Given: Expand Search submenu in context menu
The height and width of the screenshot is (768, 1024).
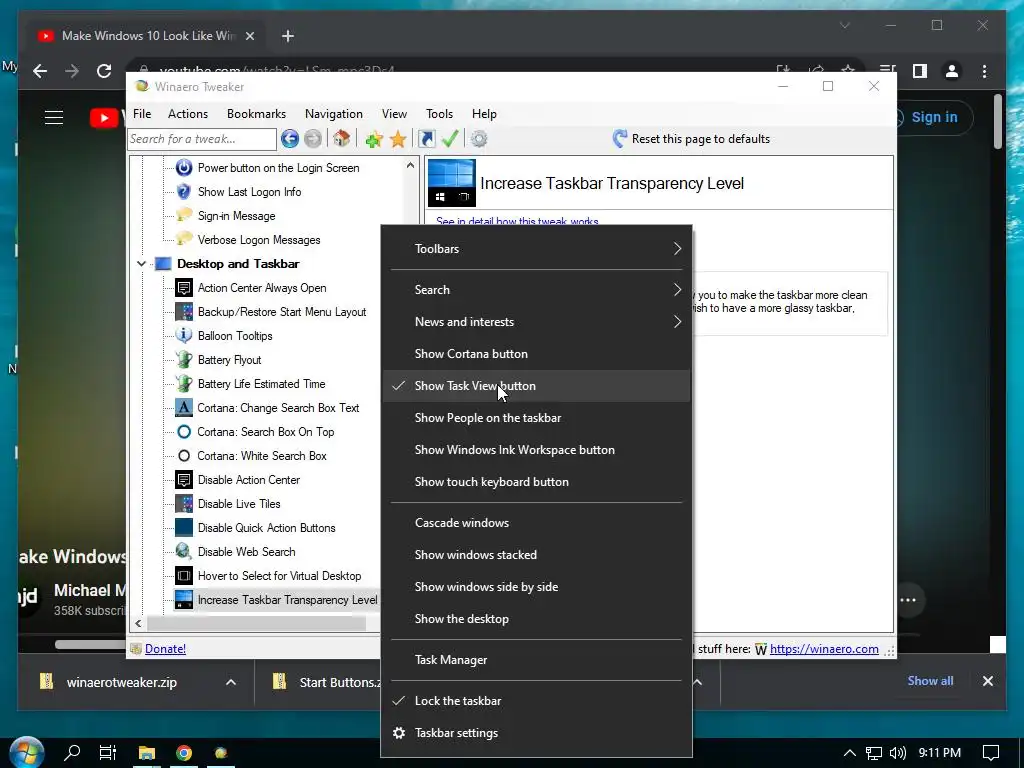Looking at the screenshot, I should coord(536,290).
